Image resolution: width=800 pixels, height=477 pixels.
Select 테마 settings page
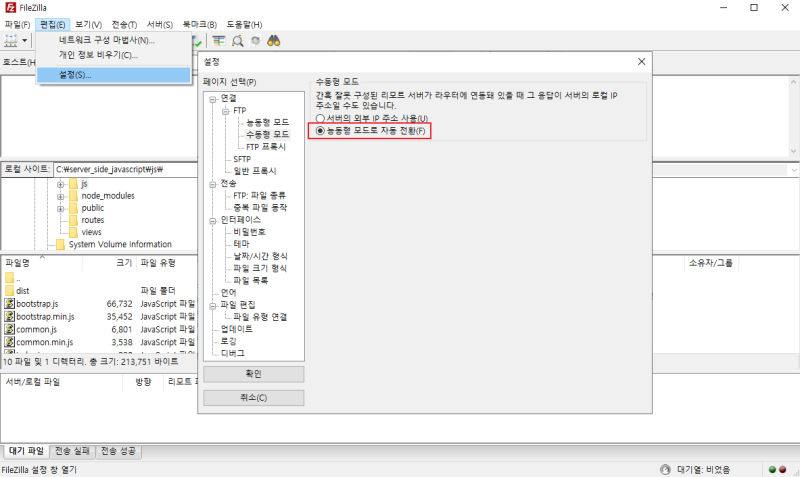(241, 244)
